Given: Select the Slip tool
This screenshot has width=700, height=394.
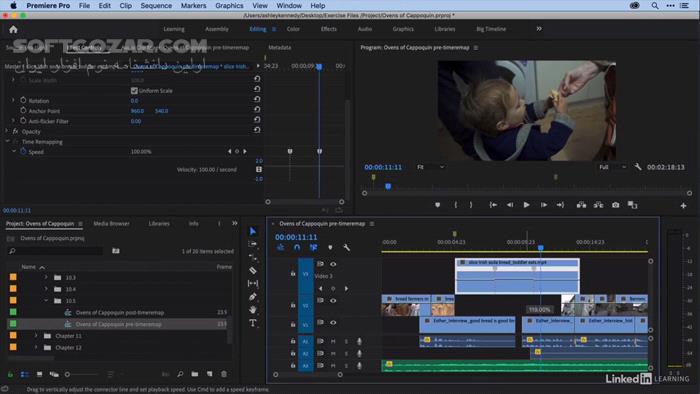Looking at the screenshot, I should 253,283.
